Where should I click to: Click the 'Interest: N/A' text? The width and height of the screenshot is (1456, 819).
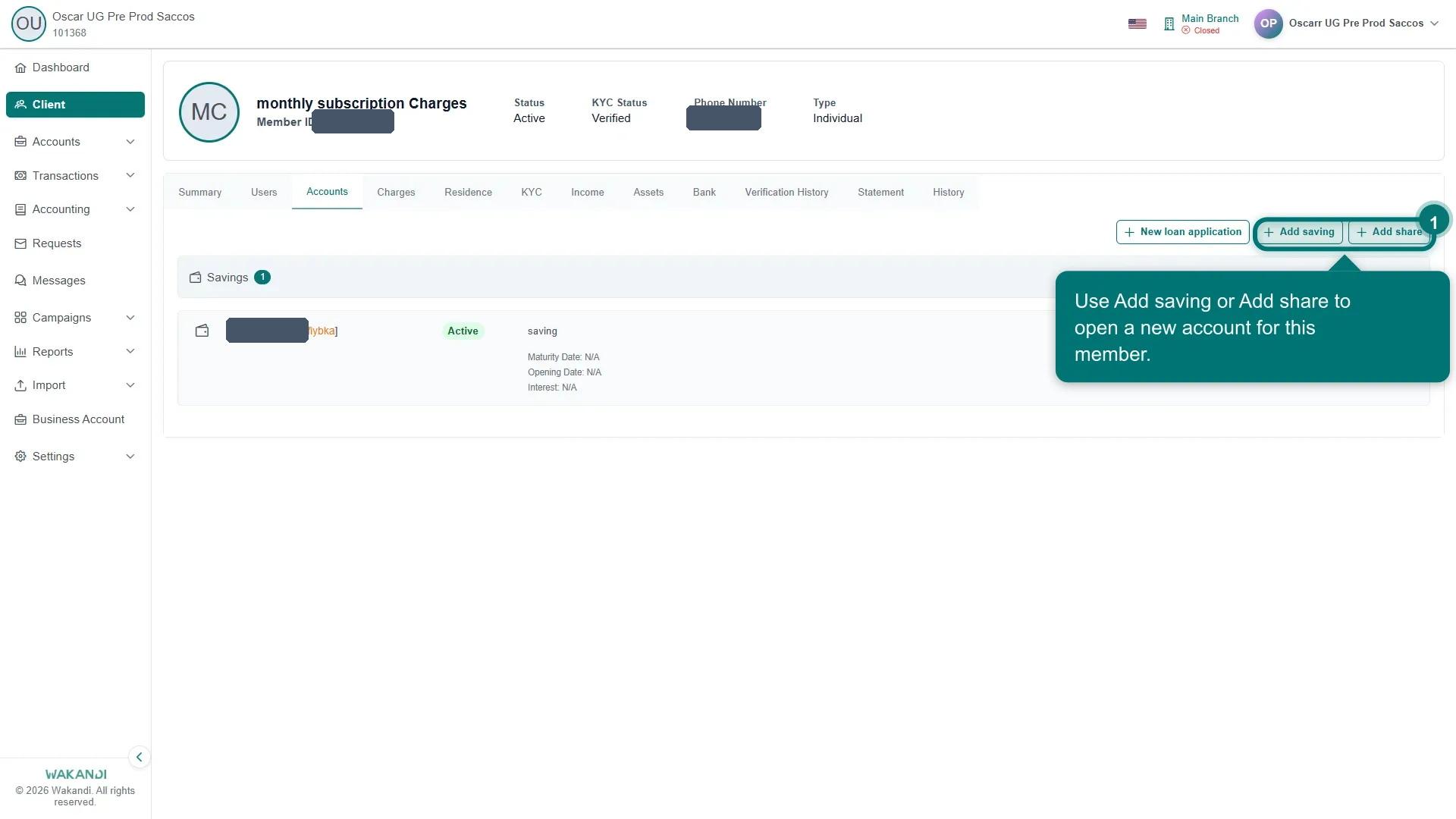click(x=552, y=388)
